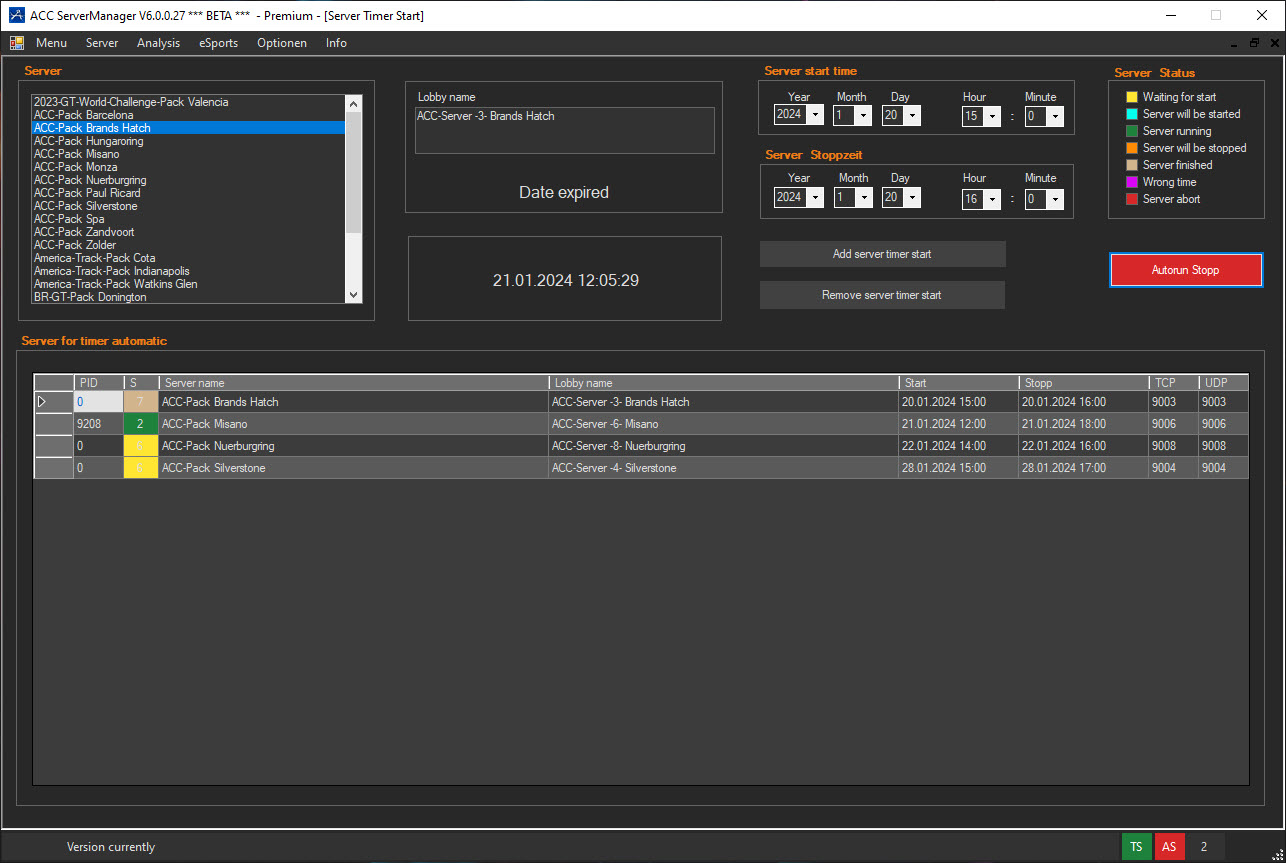Viewport: 1286px width, 863px height.
Task: Click the app icon in the menu bar
Action: [x=17, y=43]
